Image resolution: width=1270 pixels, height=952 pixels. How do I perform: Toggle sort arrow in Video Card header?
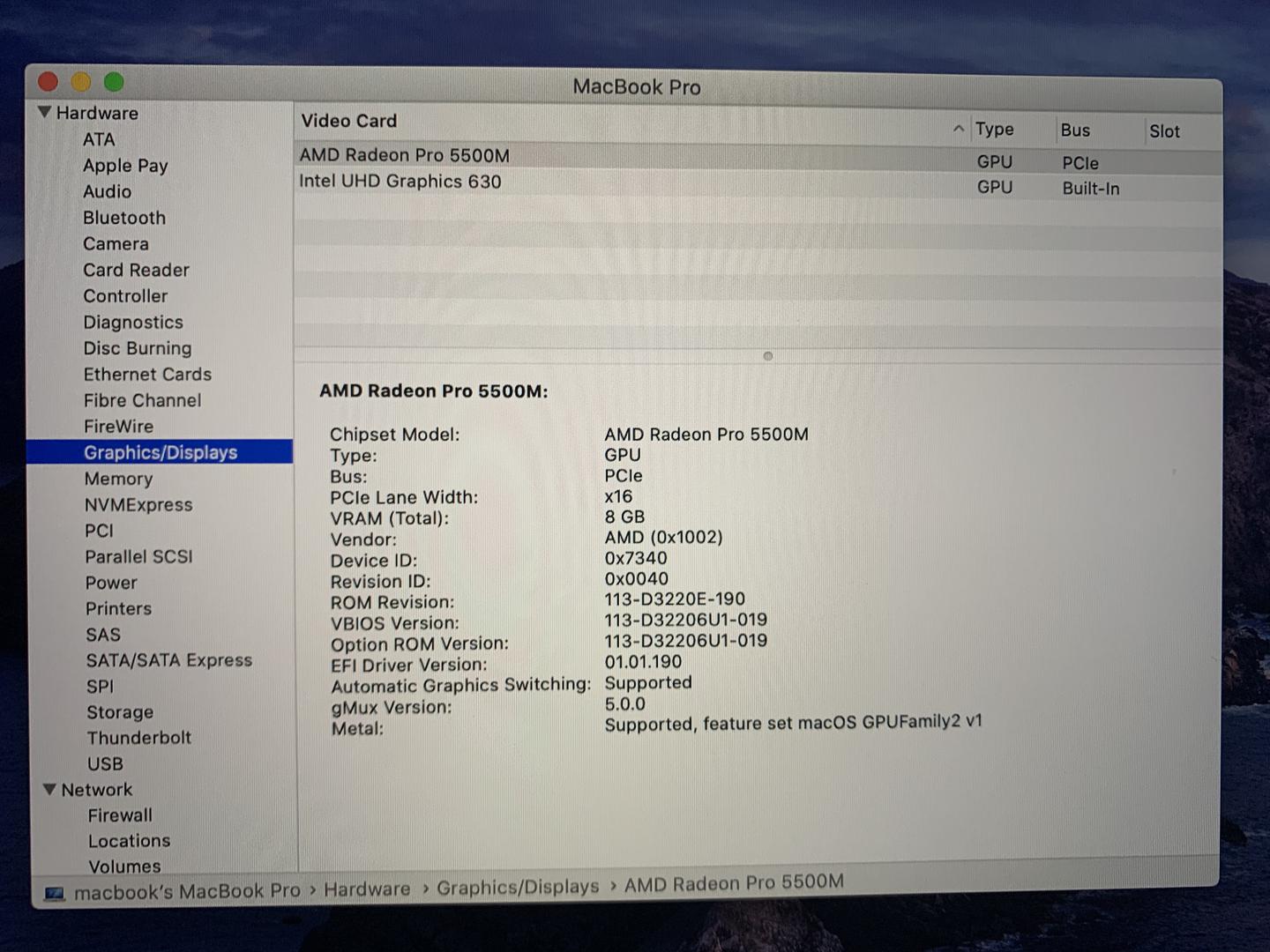click(959, 129)
